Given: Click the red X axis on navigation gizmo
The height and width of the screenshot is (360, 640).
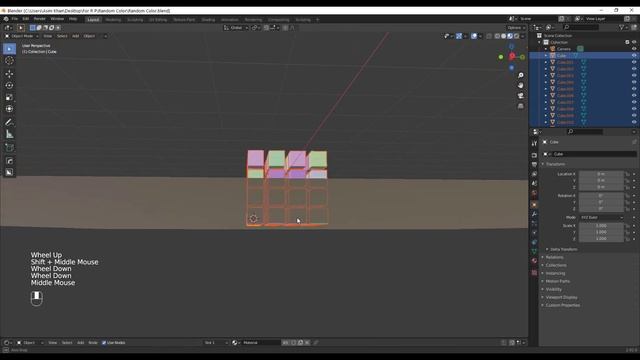Looking at the screenshot, I should tap(512, 57).
